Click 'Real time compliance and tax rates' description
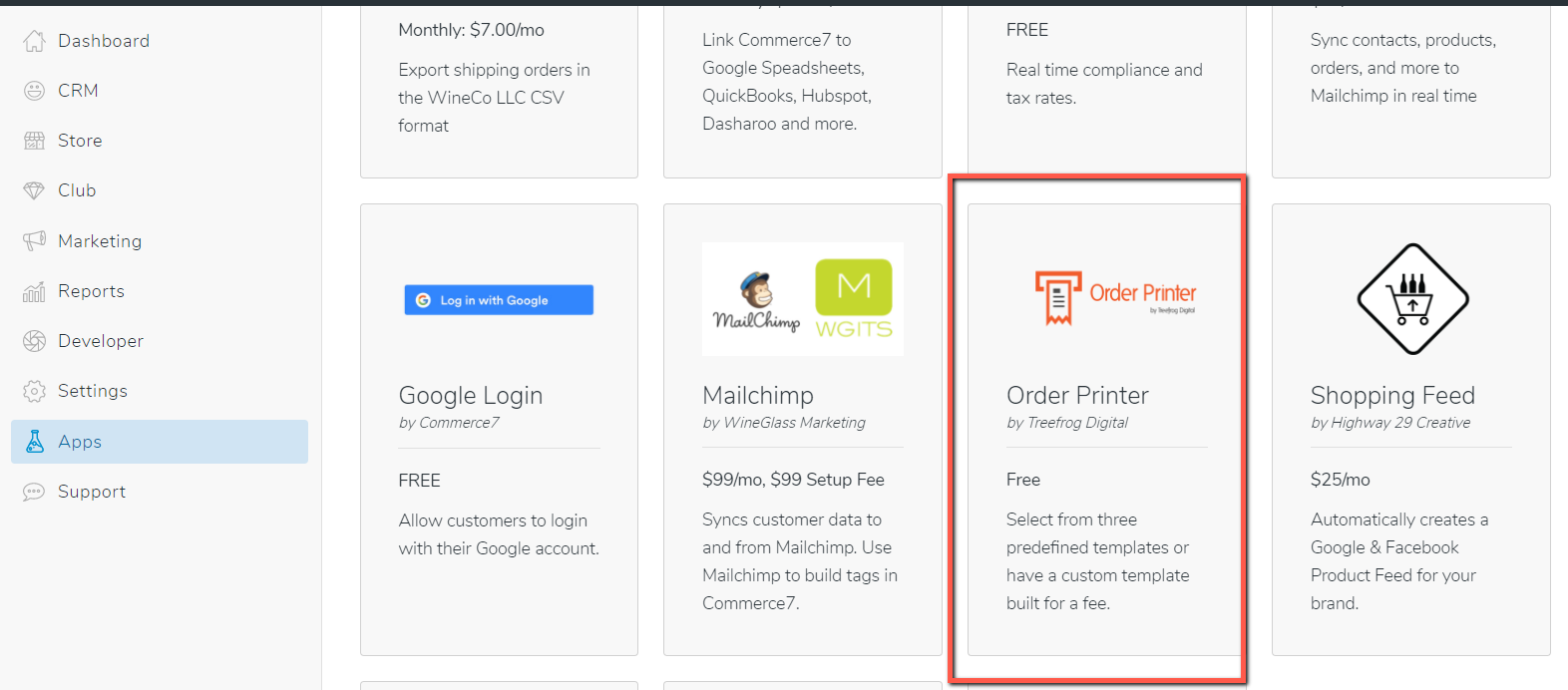 pos(1104,84)
